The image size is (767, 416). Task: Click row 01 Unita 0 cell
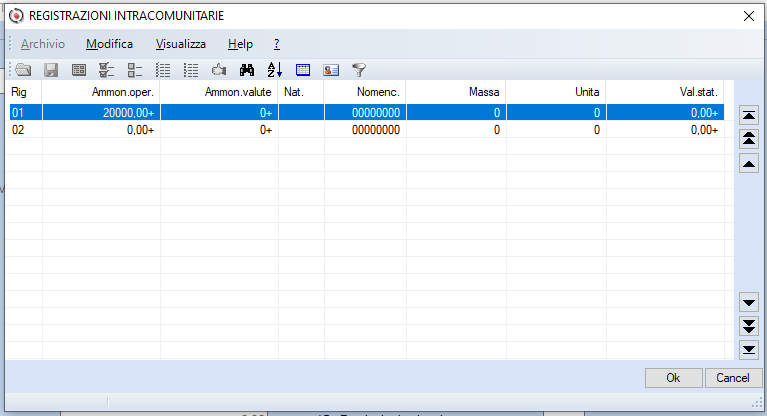pyautogui.click(x=556, y=113)
